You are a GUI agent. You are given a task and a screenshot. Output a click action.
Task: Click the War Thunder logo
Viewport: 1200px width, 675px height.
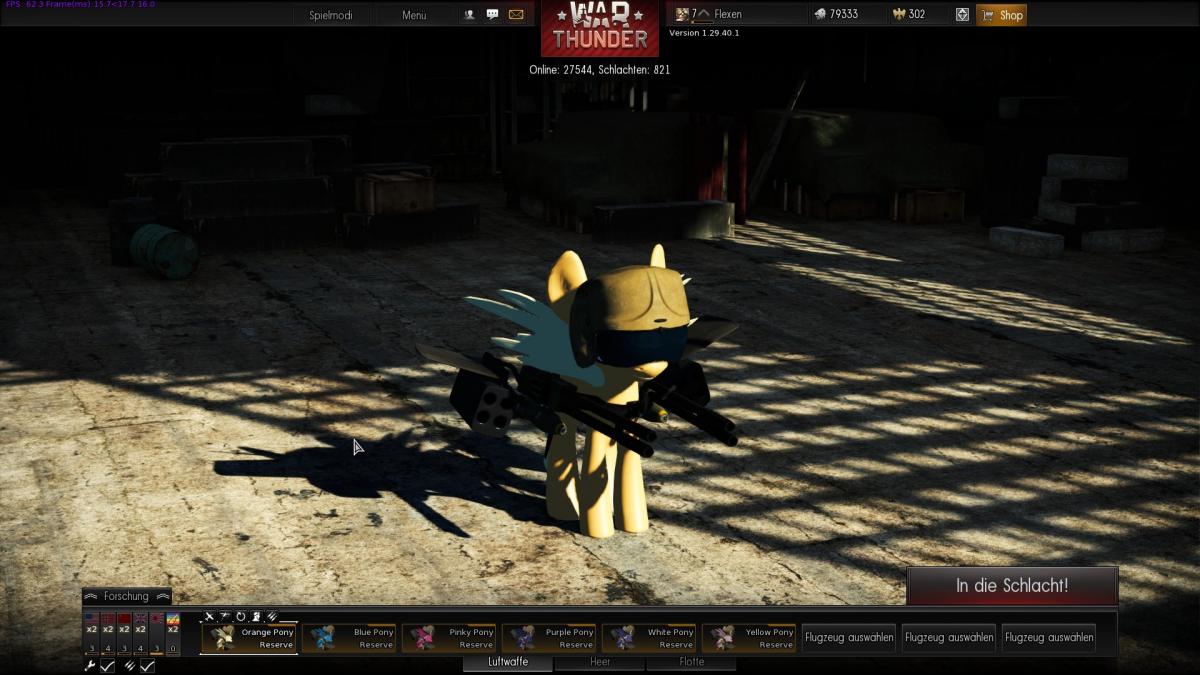click(600, 28)
